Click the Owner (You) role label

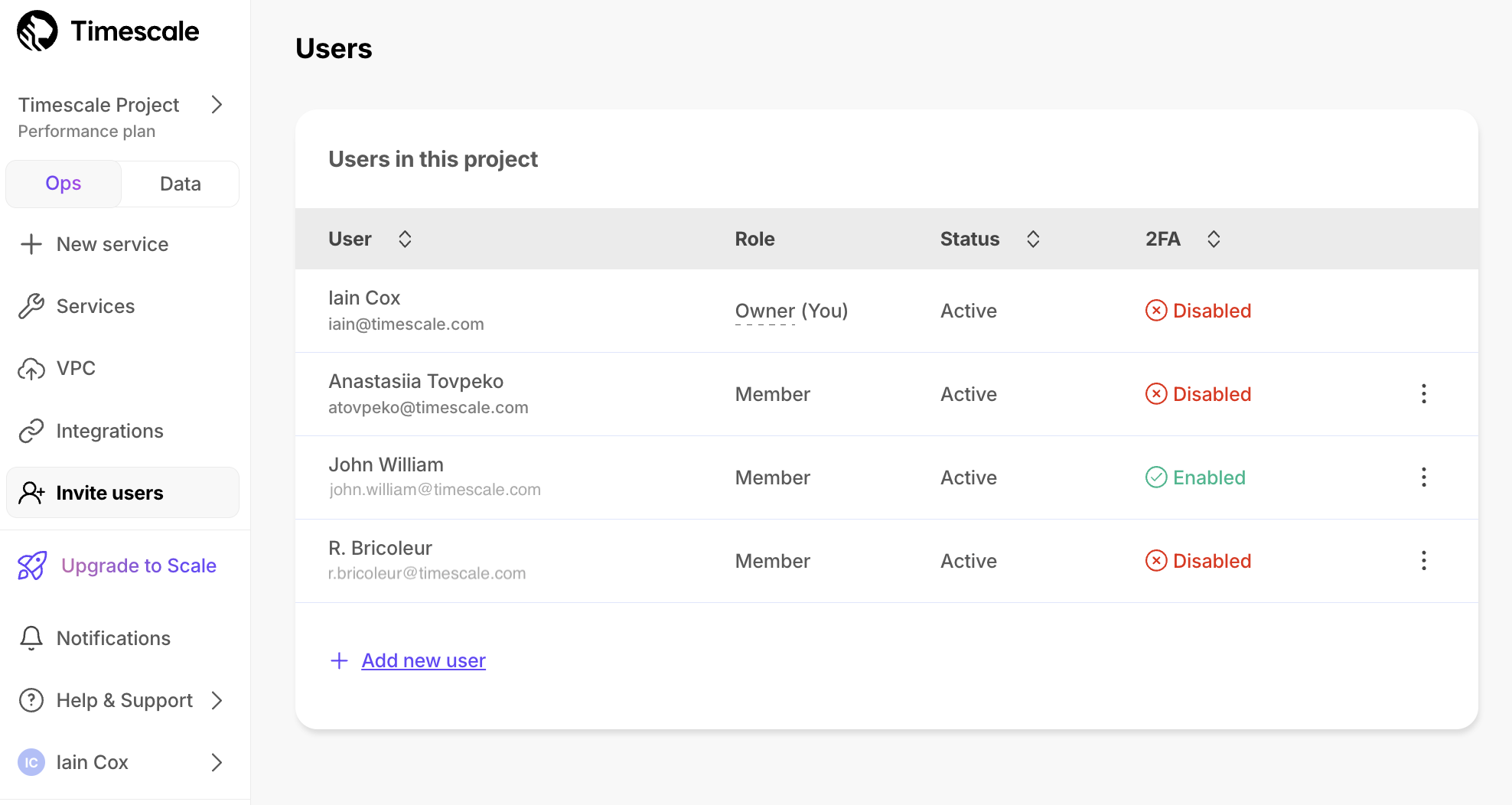pyautogui.click(x=791, y=311)
